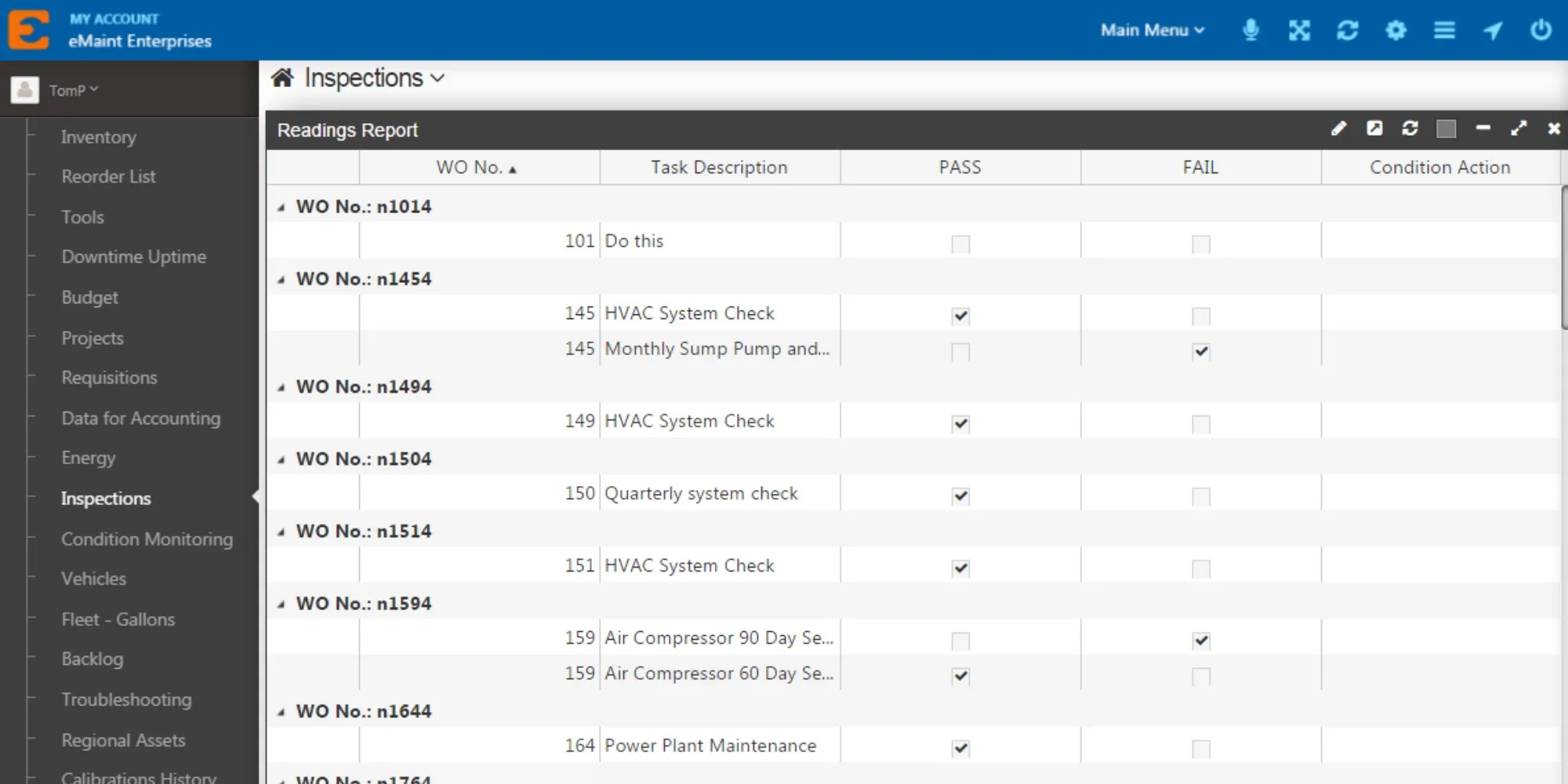The width and height of the screenshot is (1568, 784).
Task: Sort by FAIL column header
Action: click(x=1201, y=167)
